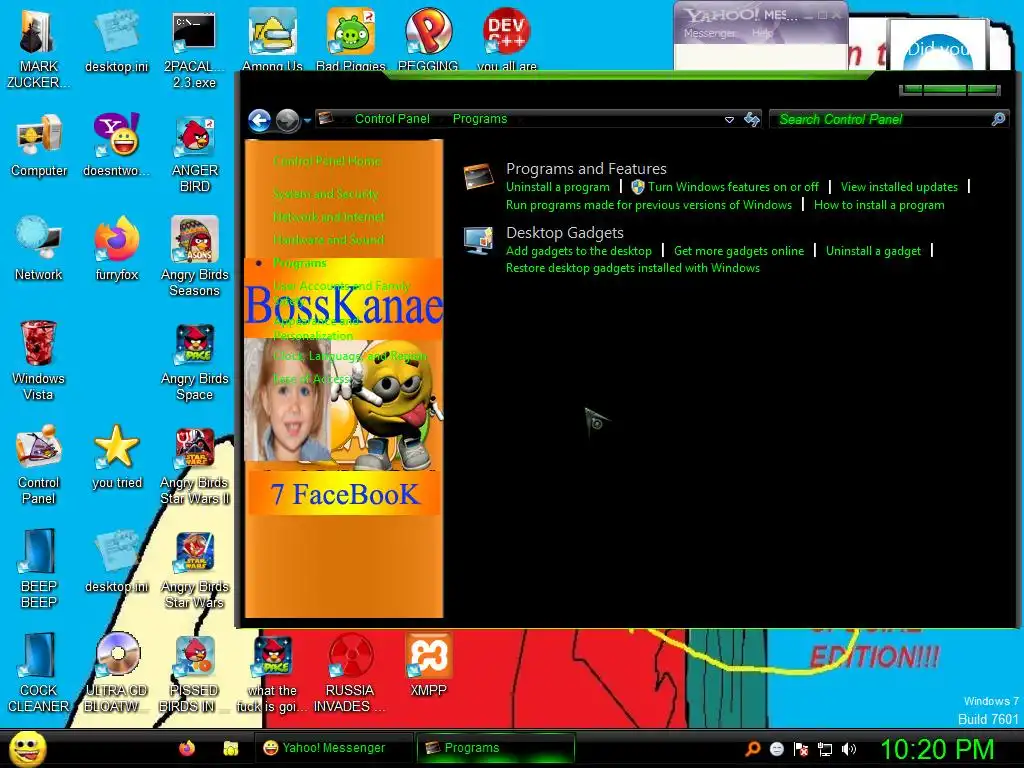Open Computer desktop icon
Image resolution: width=1024 pixels, height=768 pixels.
pos(39,145)
